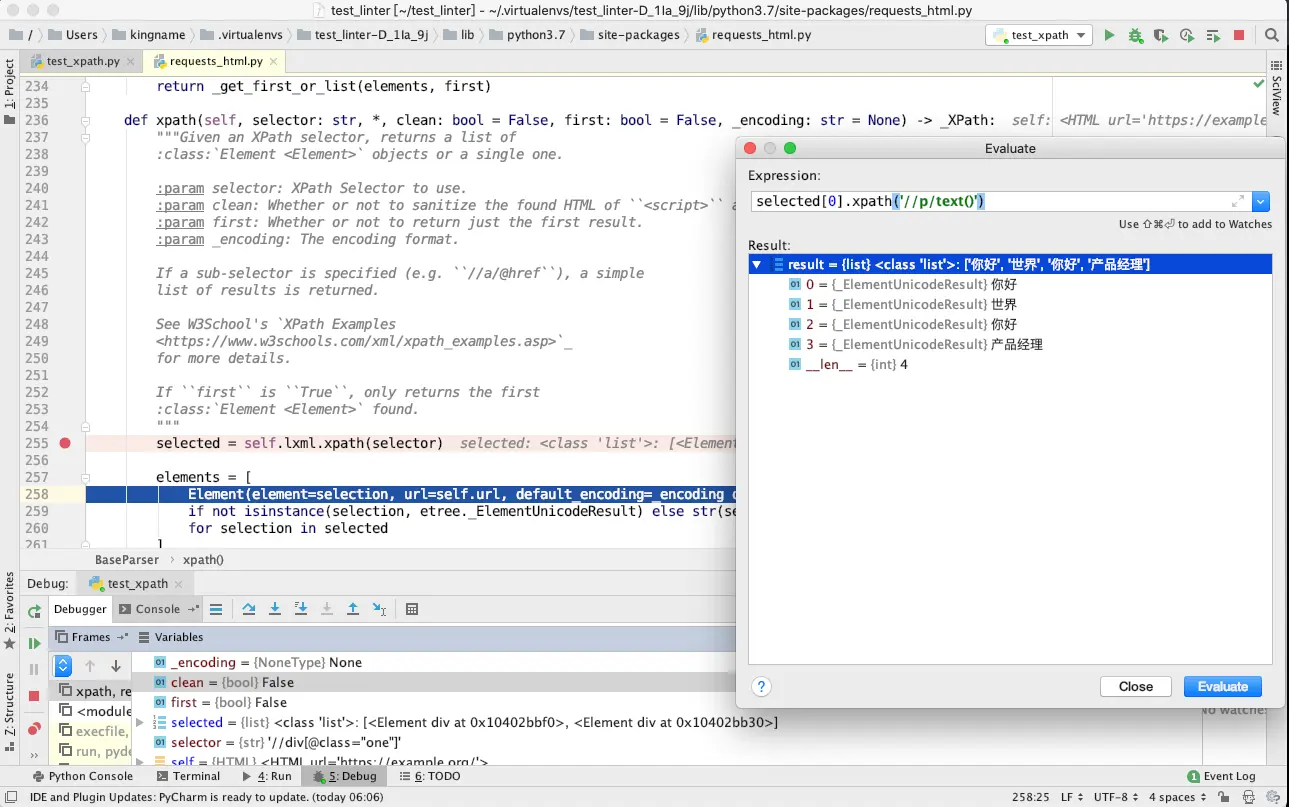This screenshot has width=1289, height=807.
Task: Switch to the Console tab in debugger
Action: tap(157, 609)
